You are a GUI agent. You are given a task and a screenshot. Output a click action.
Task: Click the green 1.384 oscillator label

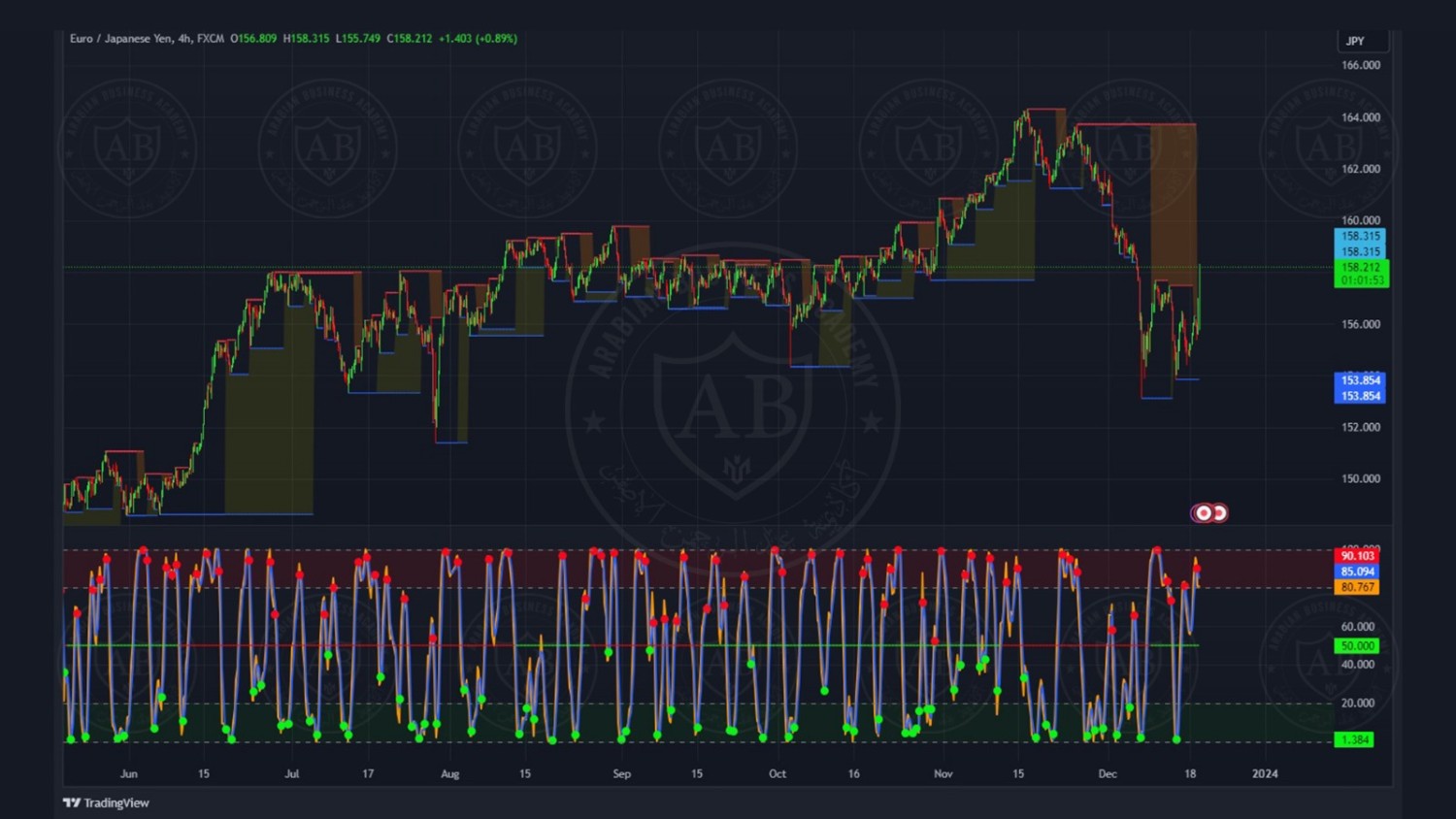tap(1354, 739)
